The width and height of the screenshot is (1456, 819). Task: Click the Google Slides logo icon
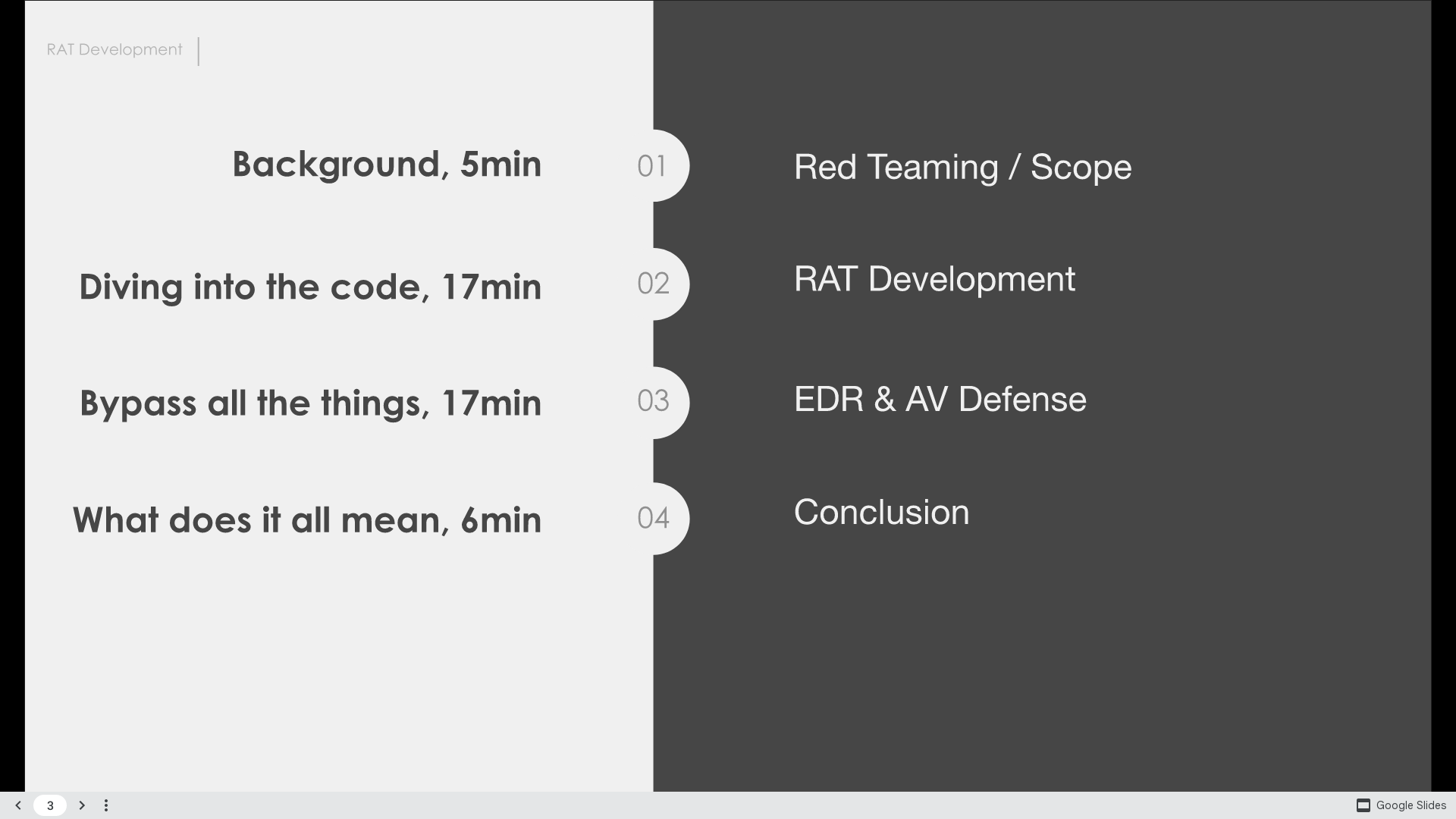point(1364,805)
